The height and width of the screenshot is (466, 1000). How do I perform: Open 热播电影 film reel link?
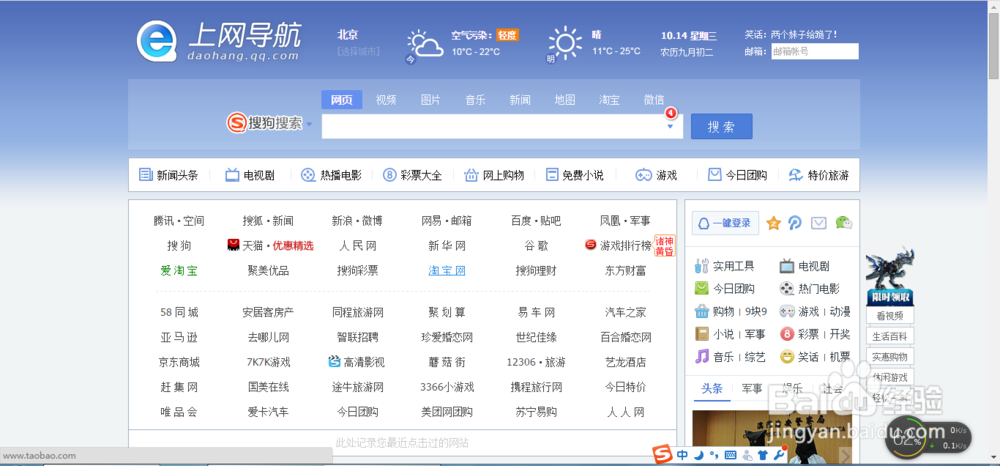click(331, 175)
